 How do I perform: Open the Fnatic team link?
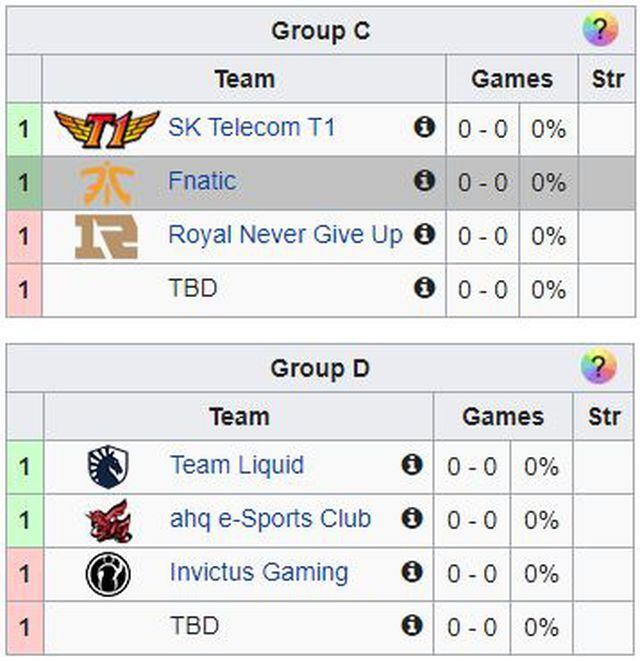tap(202, 181)
